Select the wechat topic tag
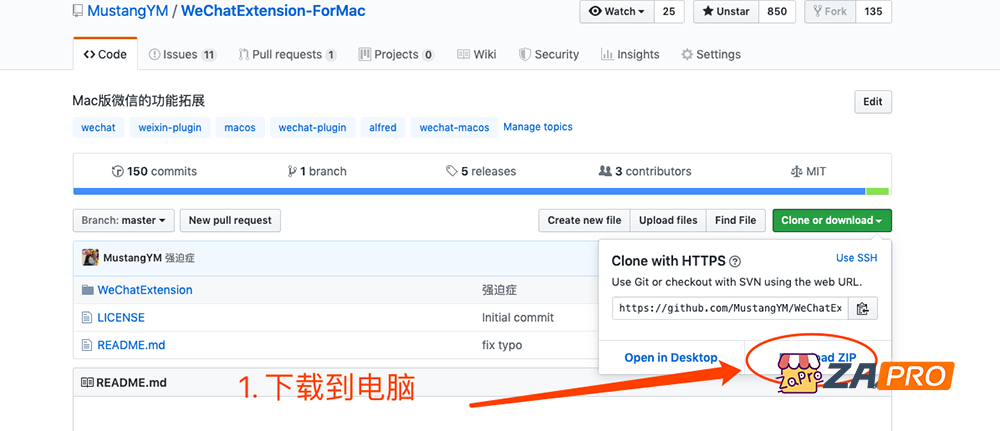The width and height of the screenshot is (1000, 431). [98, 128]
